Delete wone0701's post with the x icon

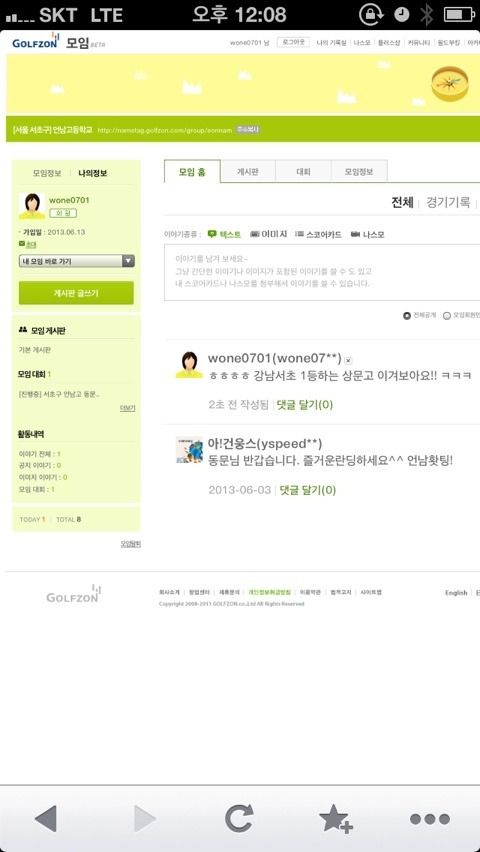point(348,360)
